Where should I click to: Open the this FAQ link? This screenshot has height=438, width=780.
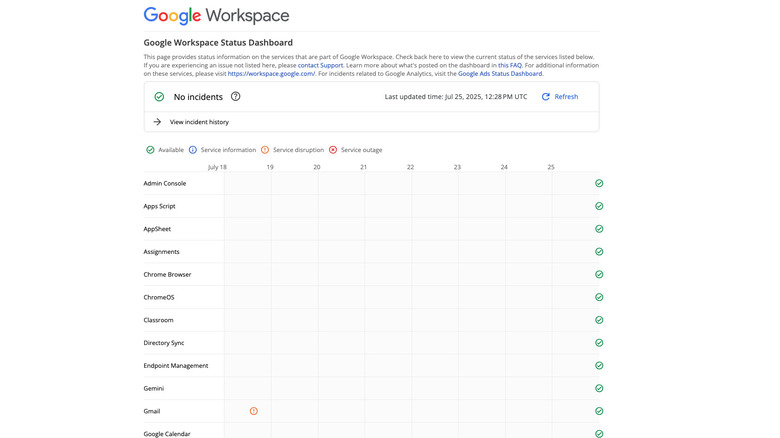[509, 65]
